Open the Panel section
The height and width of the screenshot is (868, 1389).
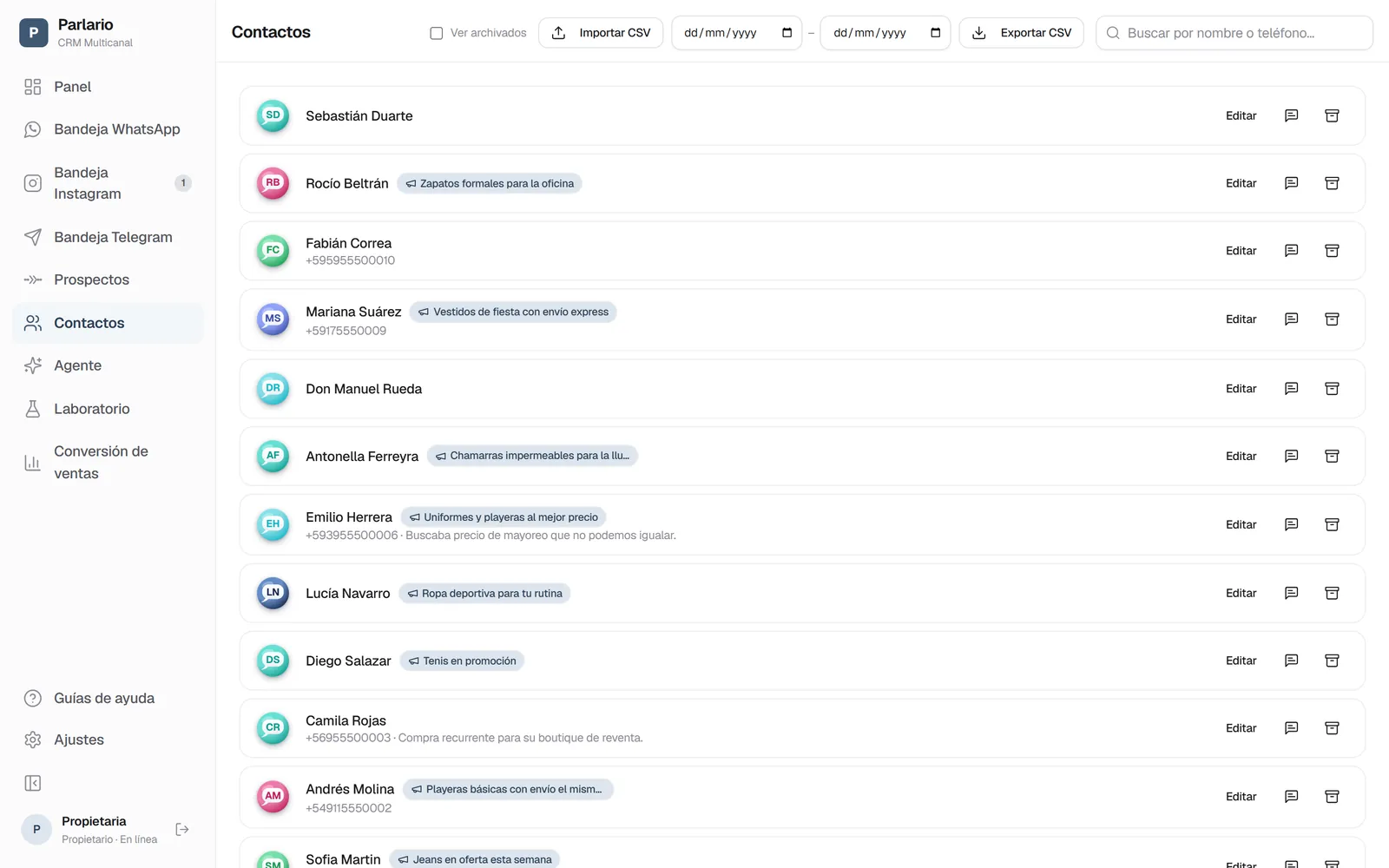pyautogui.click(x=108, y=87)
